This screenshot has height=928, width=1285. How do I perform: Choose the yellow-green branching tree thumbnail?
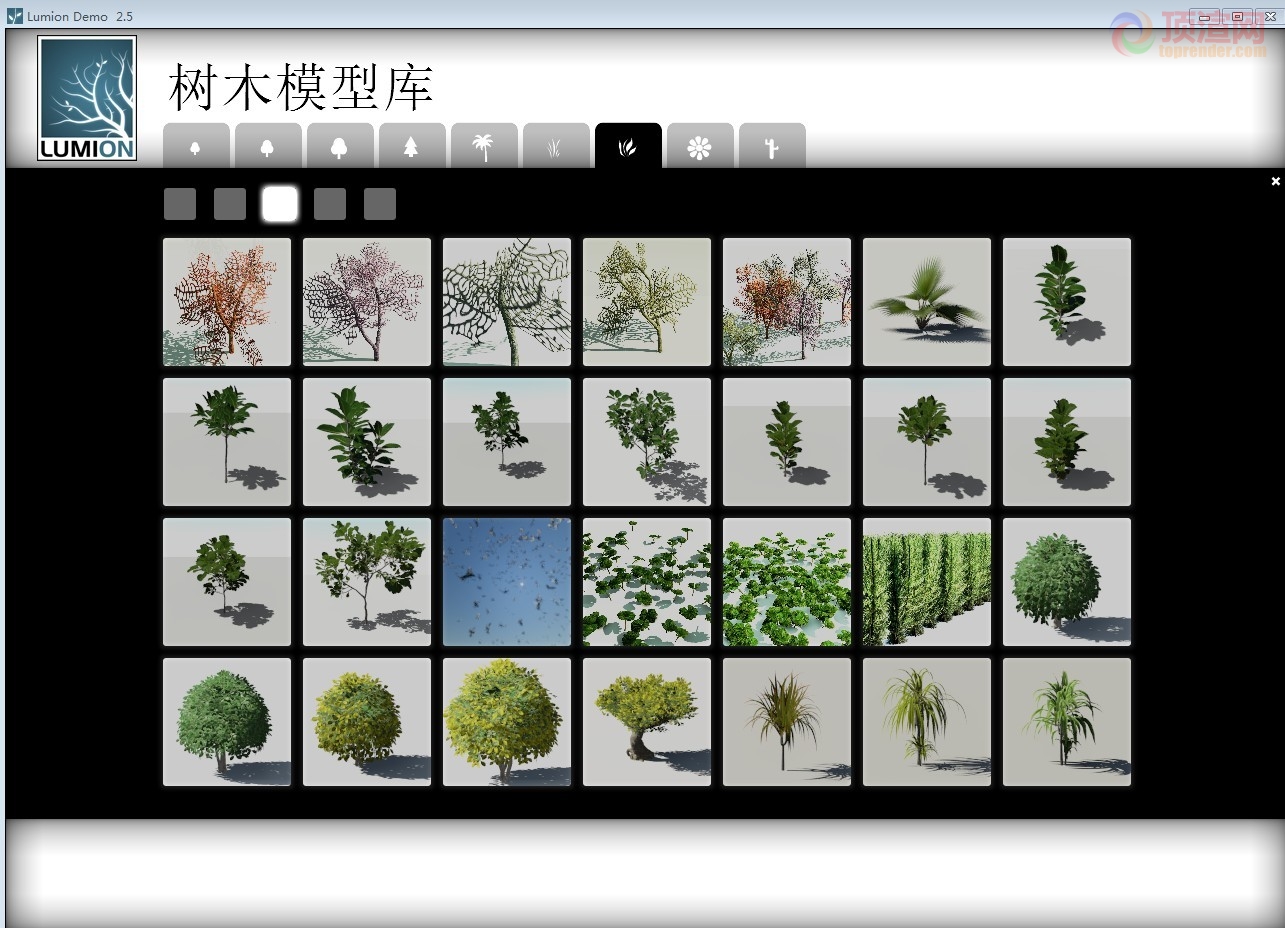647,302
